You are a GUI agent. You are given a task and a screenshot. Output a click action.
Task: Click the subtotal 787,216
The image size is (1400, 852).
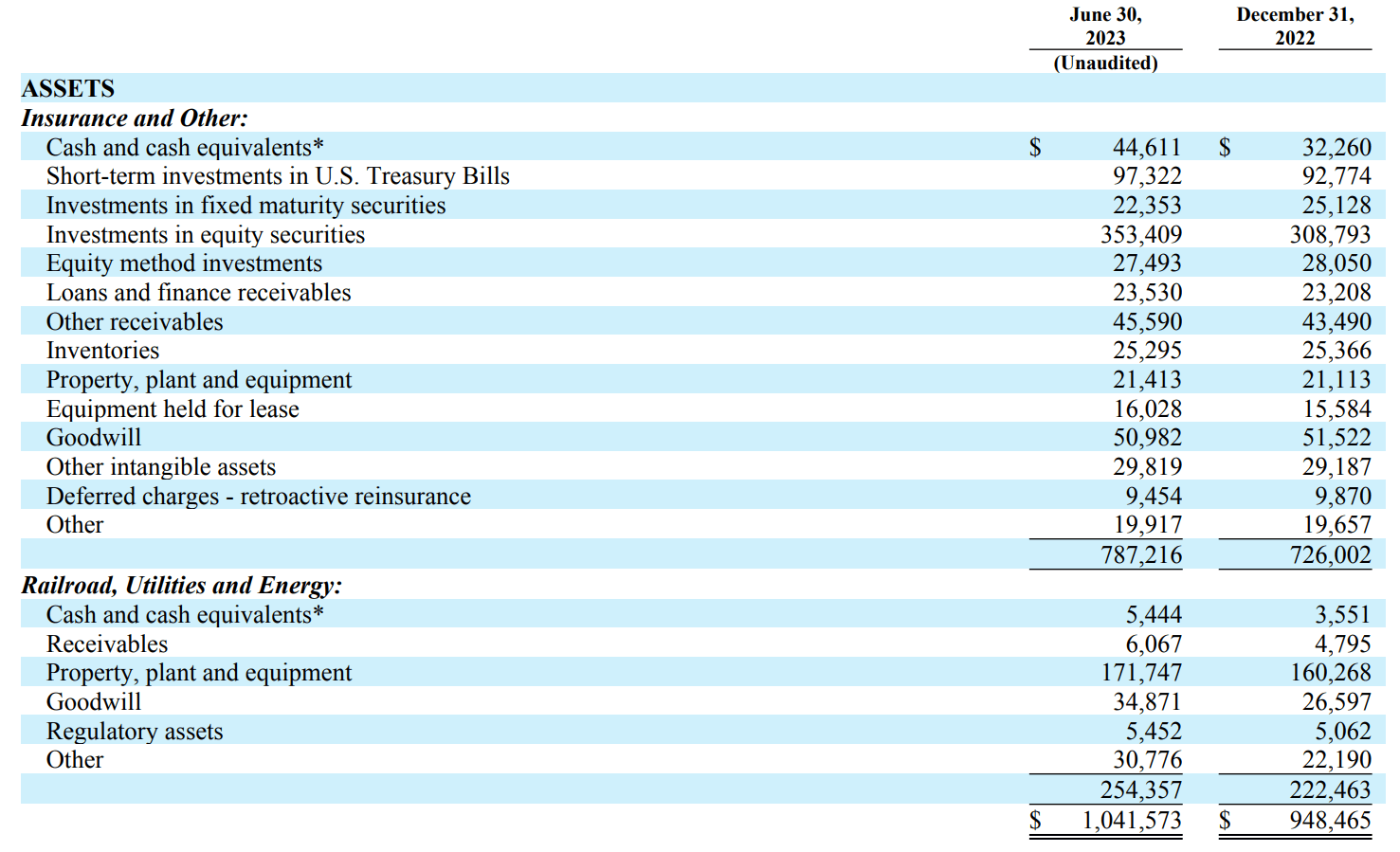pyautogui.click(x=1141, y=555)
